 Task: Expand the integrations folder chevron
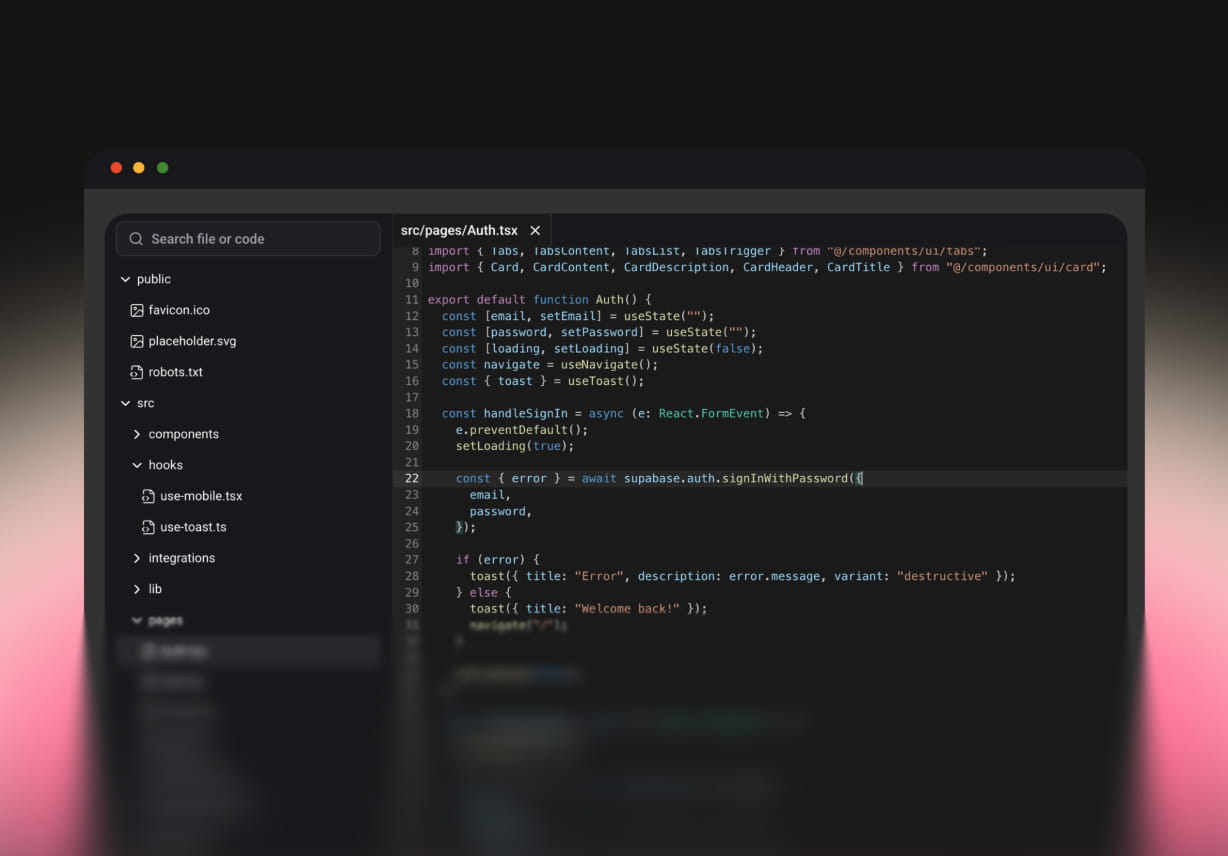(137, 558)
